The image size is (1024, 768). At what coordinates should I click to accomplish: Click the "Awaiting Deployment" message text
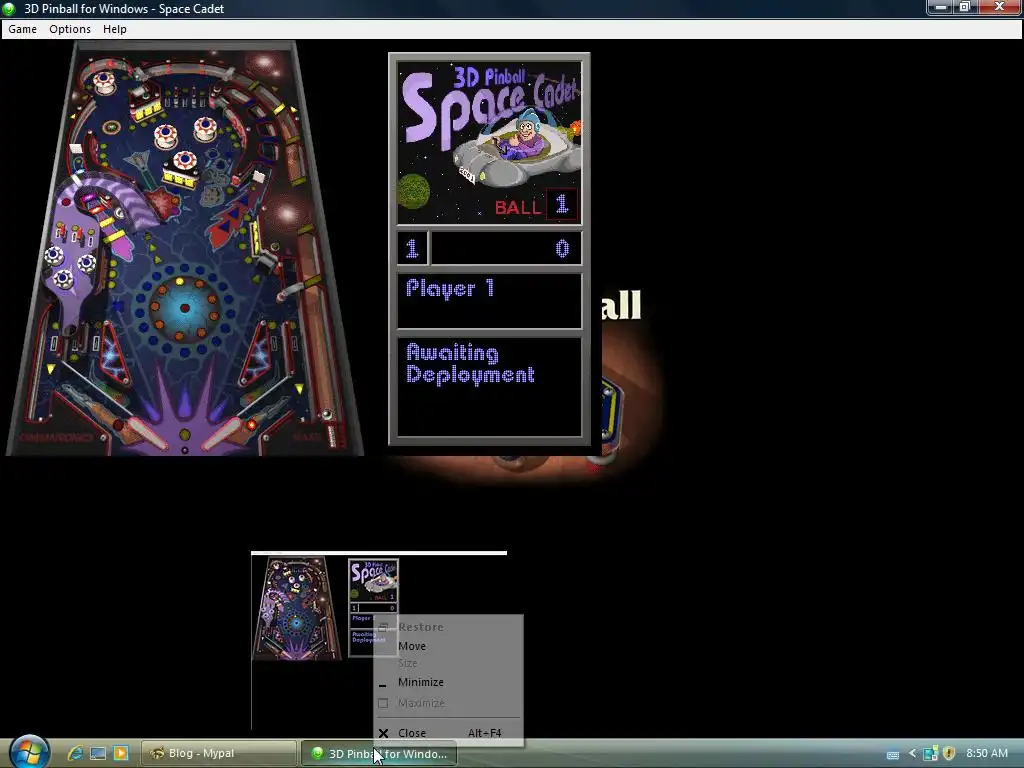[x=470, y=364]
